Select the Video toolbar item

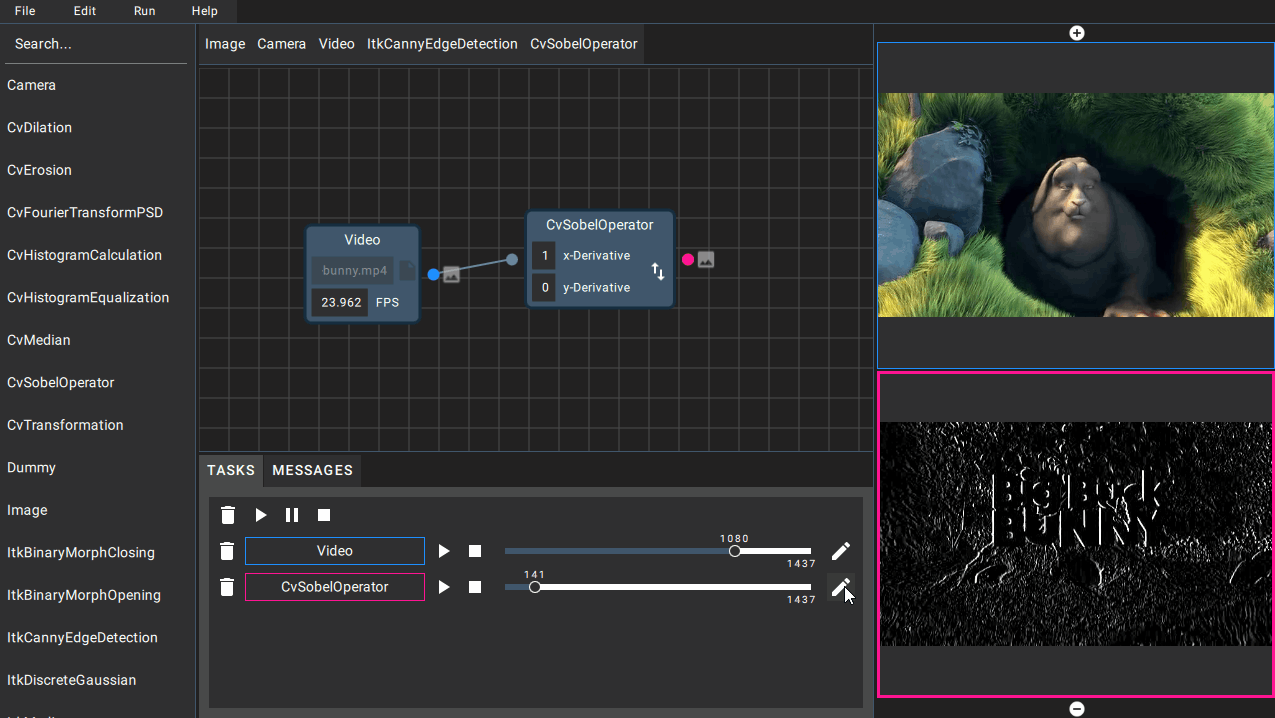337,44
